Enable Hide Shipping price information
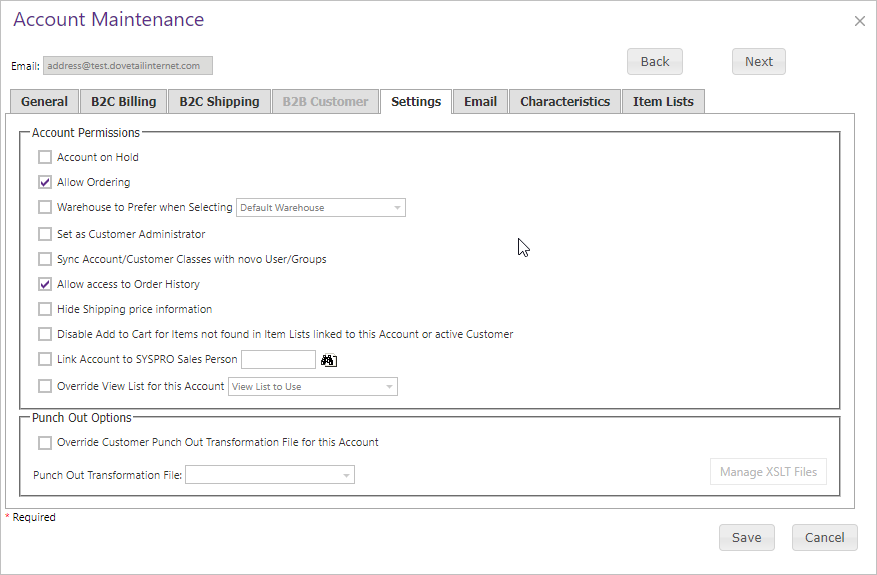 tap(45, 309)
